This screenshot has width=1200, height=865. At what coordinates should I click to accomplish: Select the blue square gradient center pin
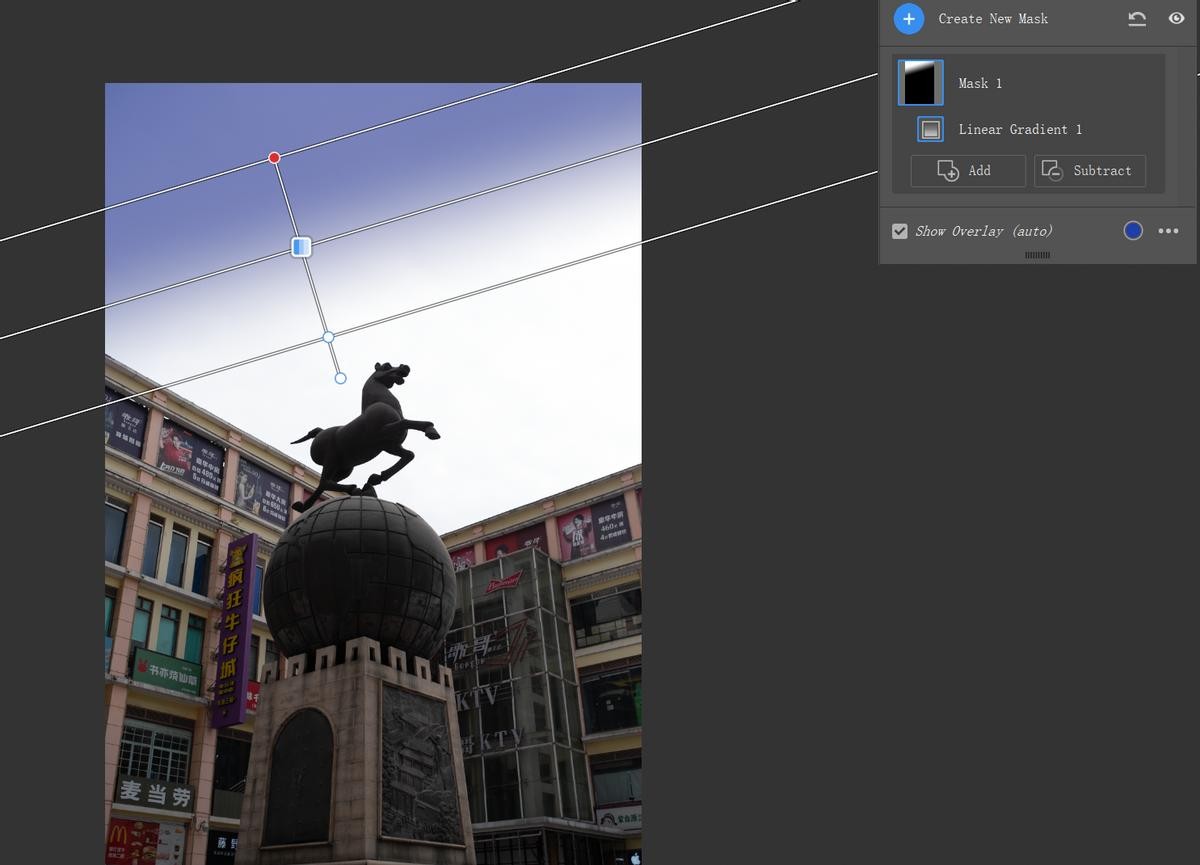(x=301, y=246)
